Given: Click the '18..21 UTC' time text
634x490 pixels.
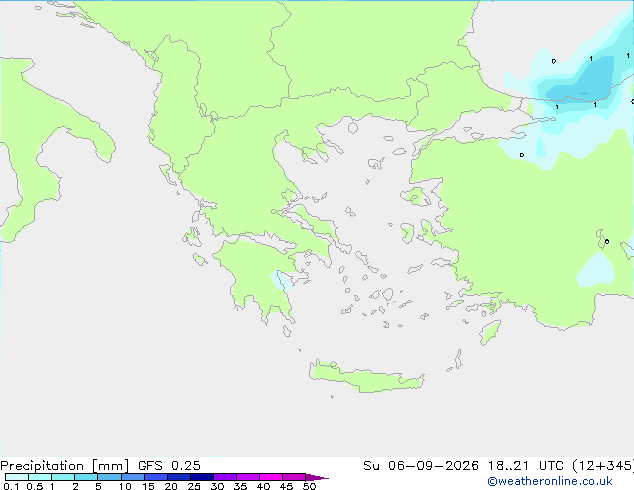Looking at the screenshot, I should pos(526,466).
